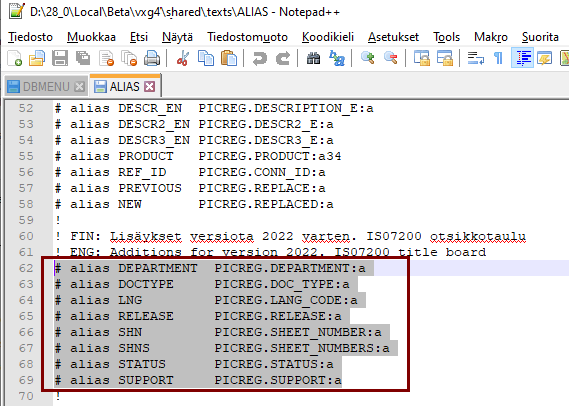
Task: Copy selection using the Copy icon
Action: (206, 58)
